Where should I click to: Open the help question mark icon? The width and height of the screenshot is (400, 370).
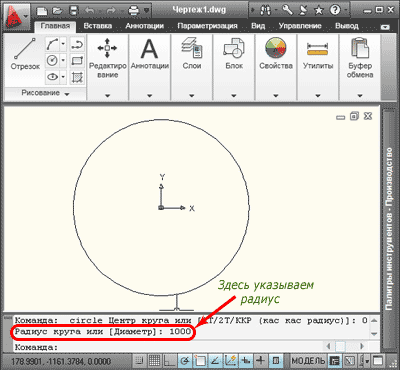(335, 10)
